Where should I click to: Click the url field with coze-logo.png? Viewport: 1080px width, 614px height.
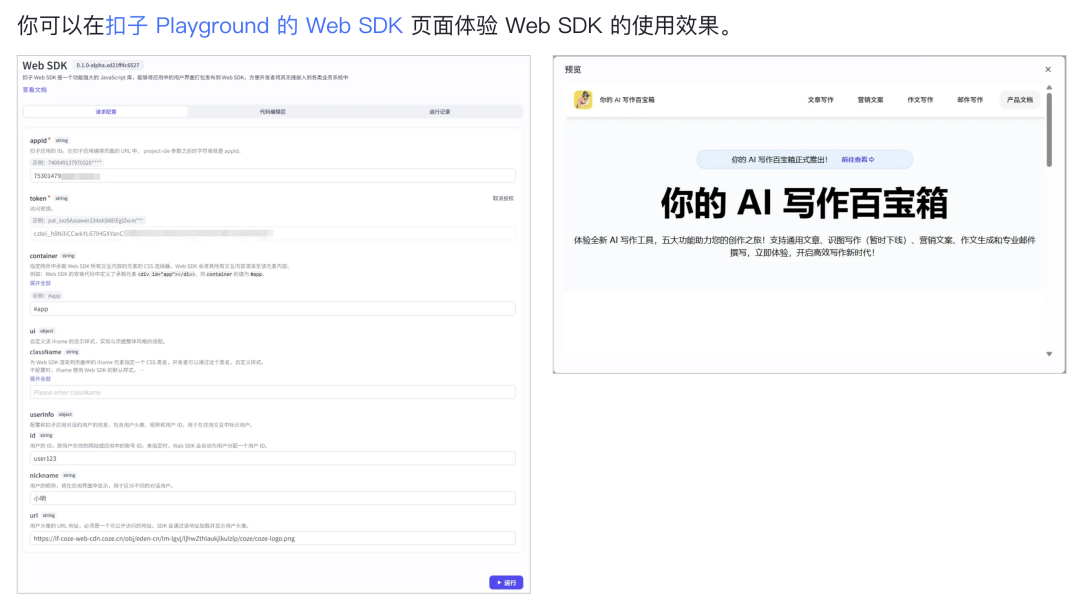(272, 538)
